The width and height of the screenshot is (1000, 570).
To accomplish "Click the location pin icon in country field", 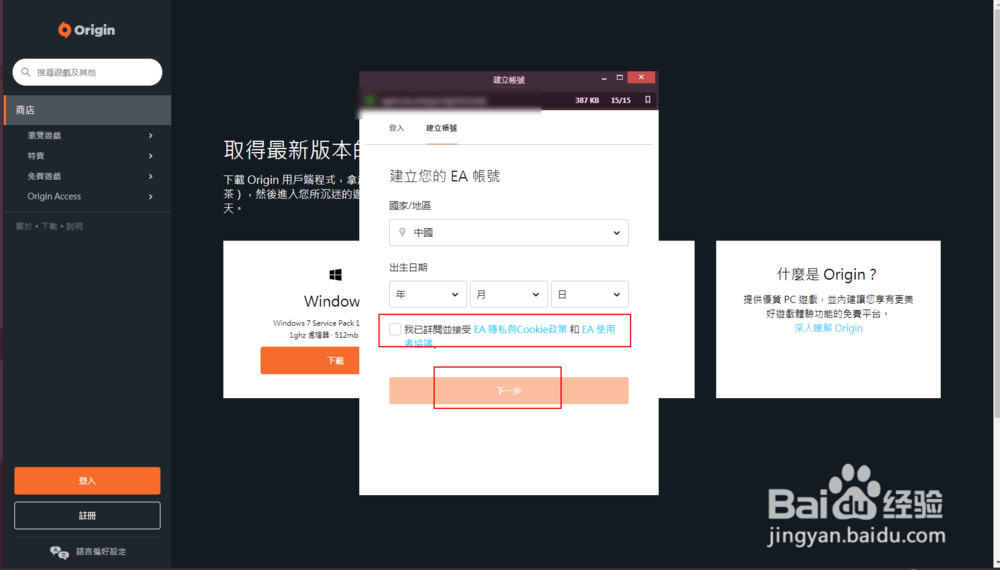I will coord(402,232).
